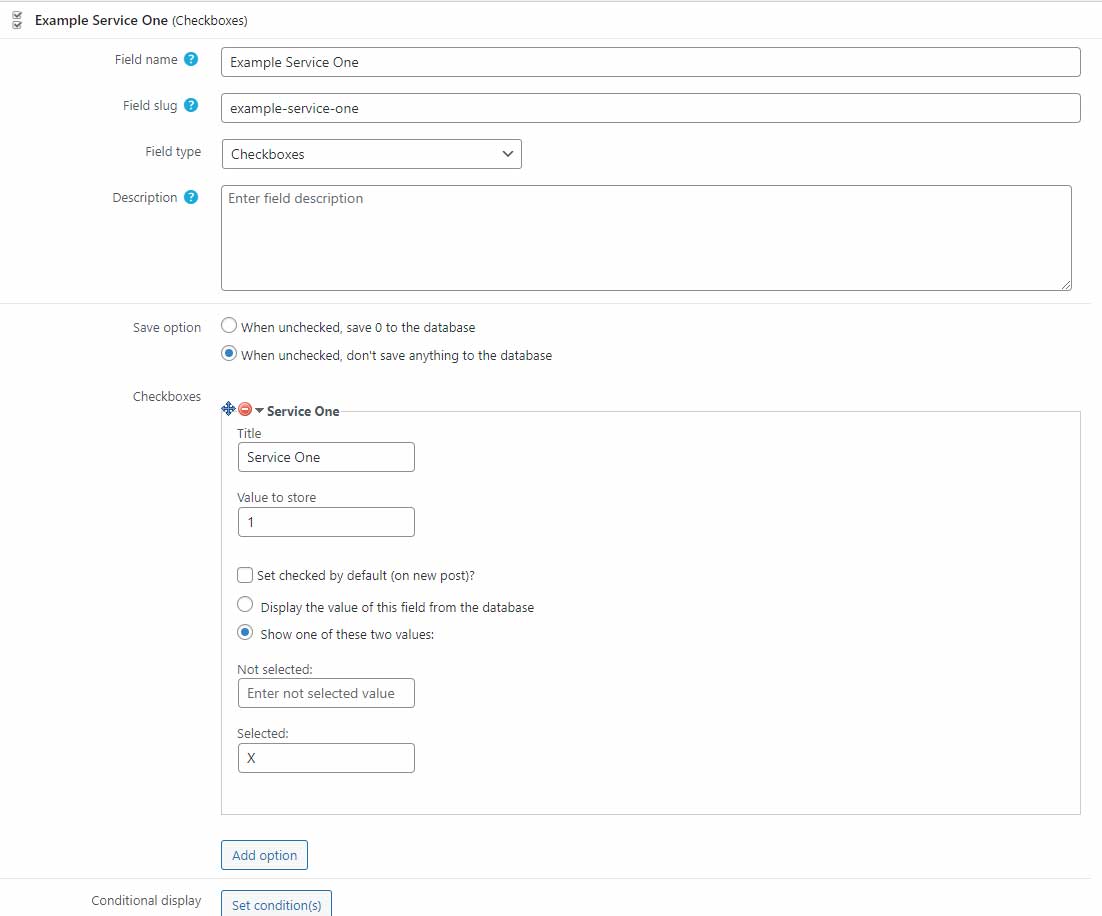Click the Not selected value input
This screenshot has width=1102, height=916.
326,693
